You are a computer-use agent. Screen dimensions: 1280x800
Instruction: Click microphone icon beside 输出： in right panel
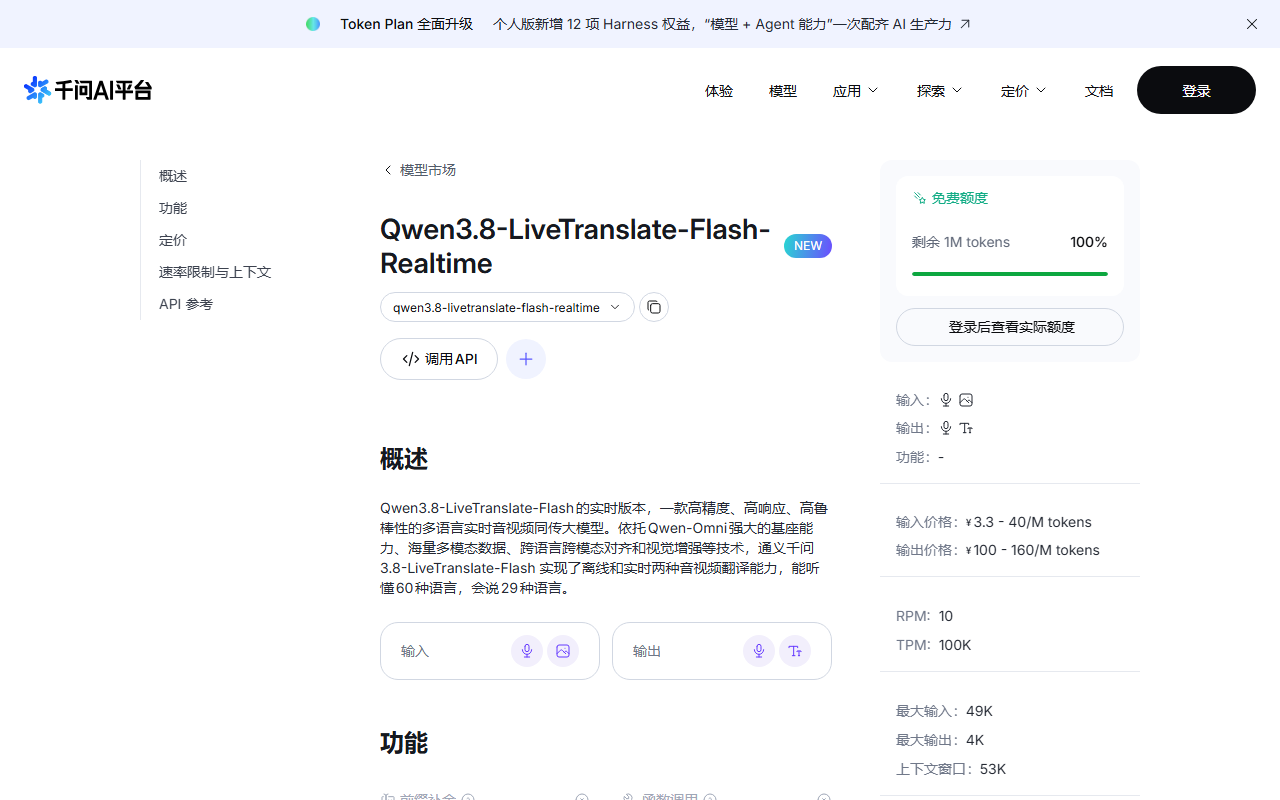tap(946, 428)
